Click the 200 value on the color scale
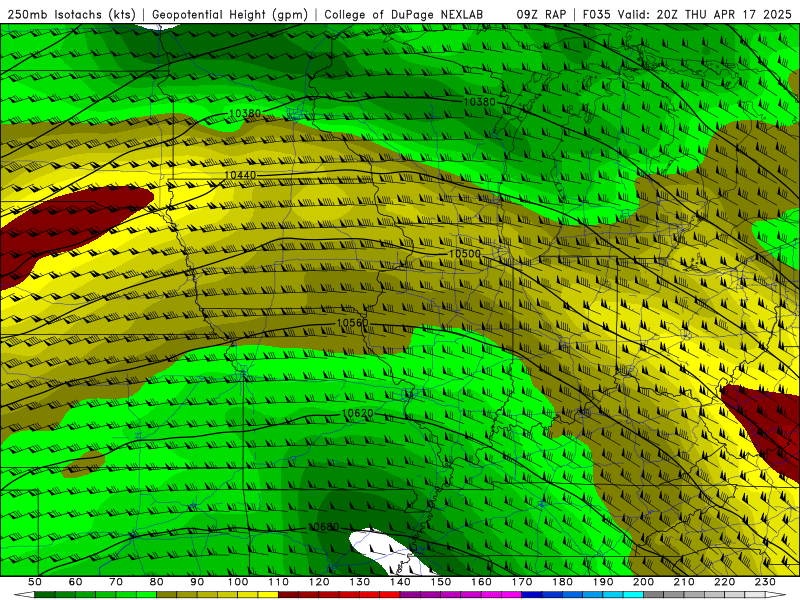The width and height of the screenshot is (800, 600). (x=644, y=582)
